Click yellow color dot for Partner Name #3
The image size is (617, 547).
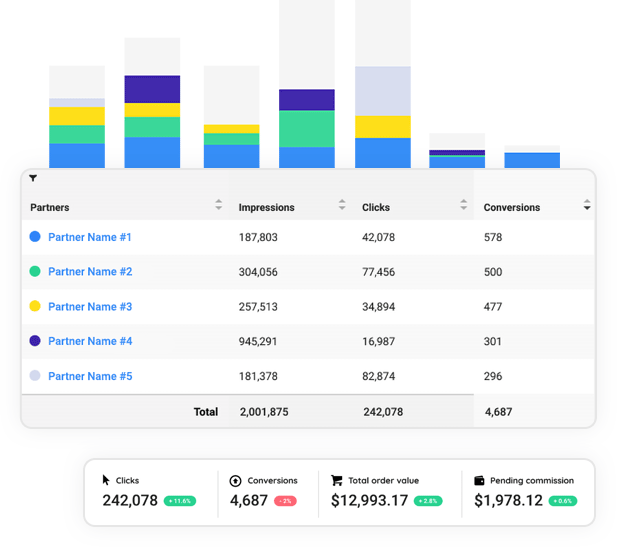[35, 306]
